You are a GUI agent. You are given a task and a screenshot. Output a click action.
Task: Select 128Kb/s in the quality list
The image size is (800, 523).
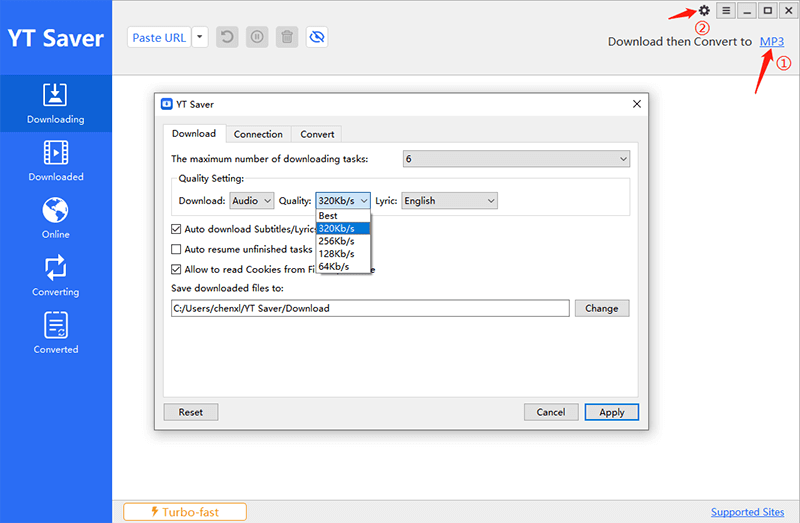coord(343,254)
